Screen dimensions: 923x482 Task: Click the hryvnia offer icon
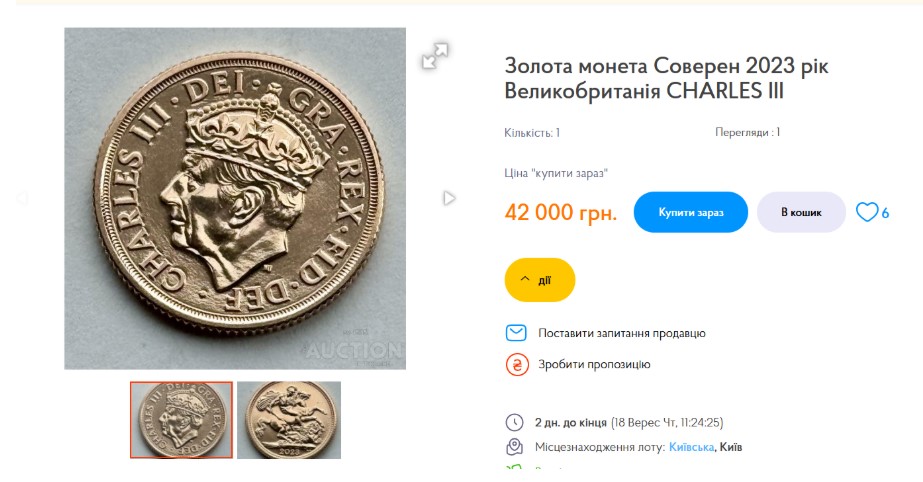pyautogui.click(x=516, y=365)
